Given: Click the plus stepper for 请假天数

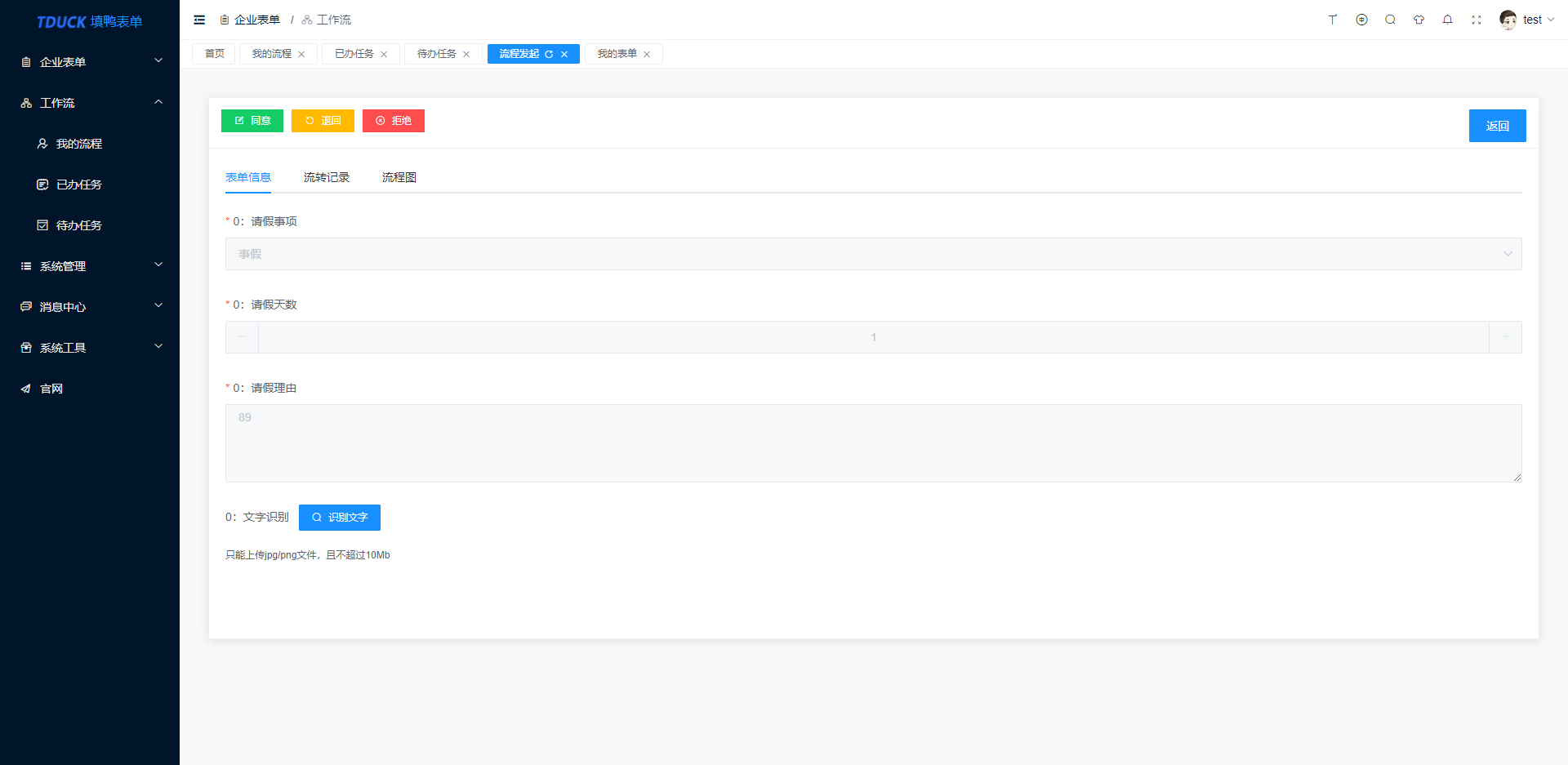Looking at the screenshot, I should click(x=1505, y=337).
